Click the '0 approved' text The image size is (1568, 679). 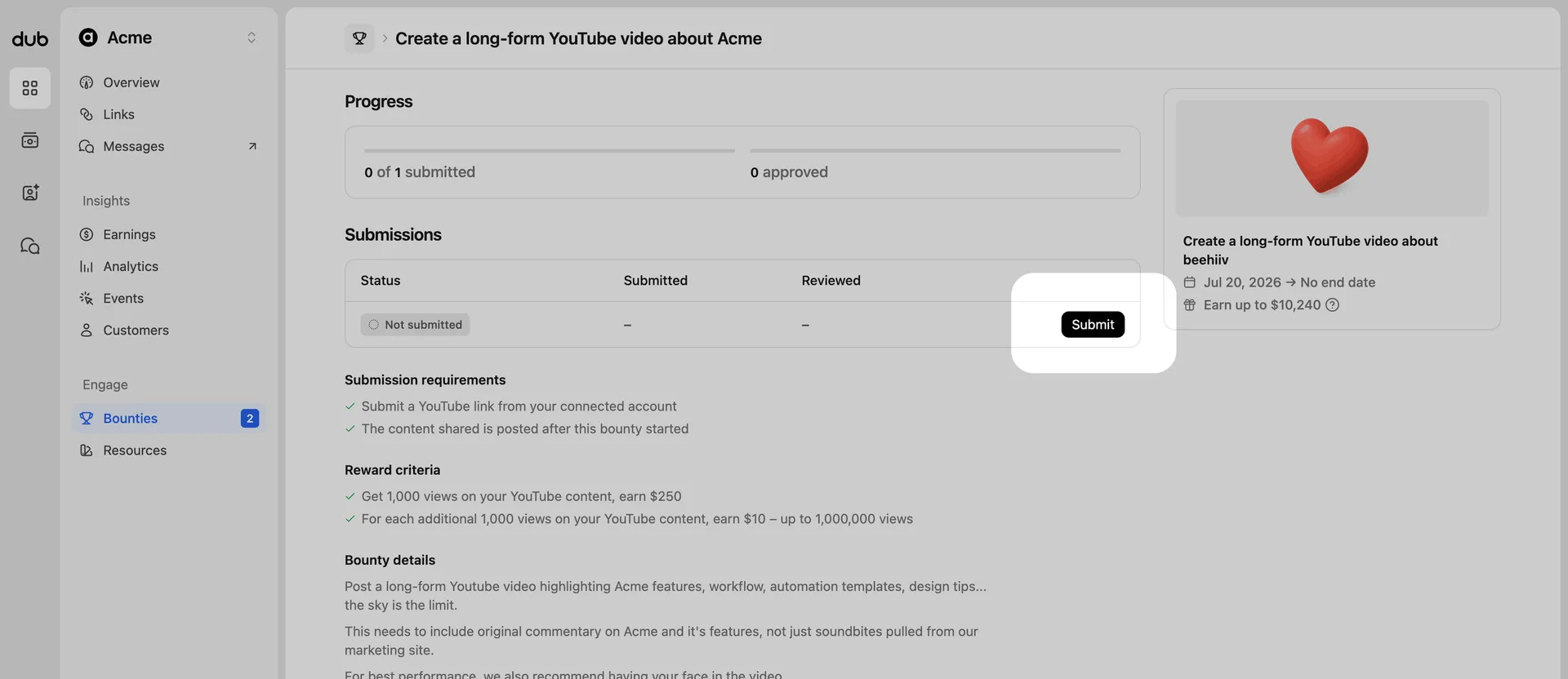789,171
